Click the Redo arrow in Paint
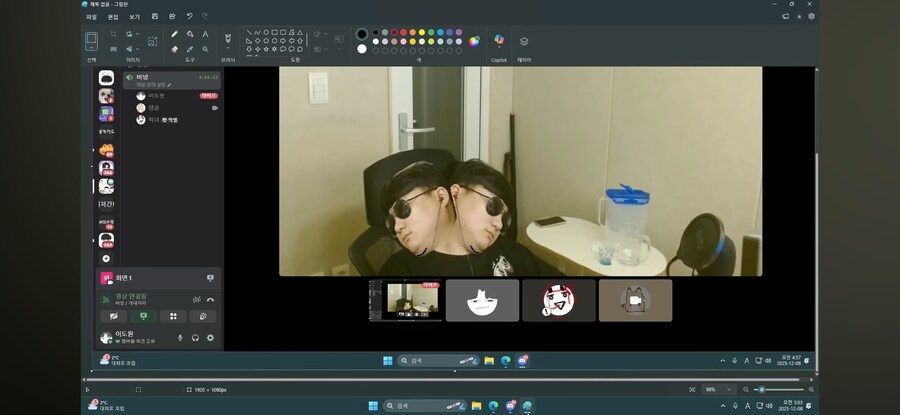 point(205,17)
